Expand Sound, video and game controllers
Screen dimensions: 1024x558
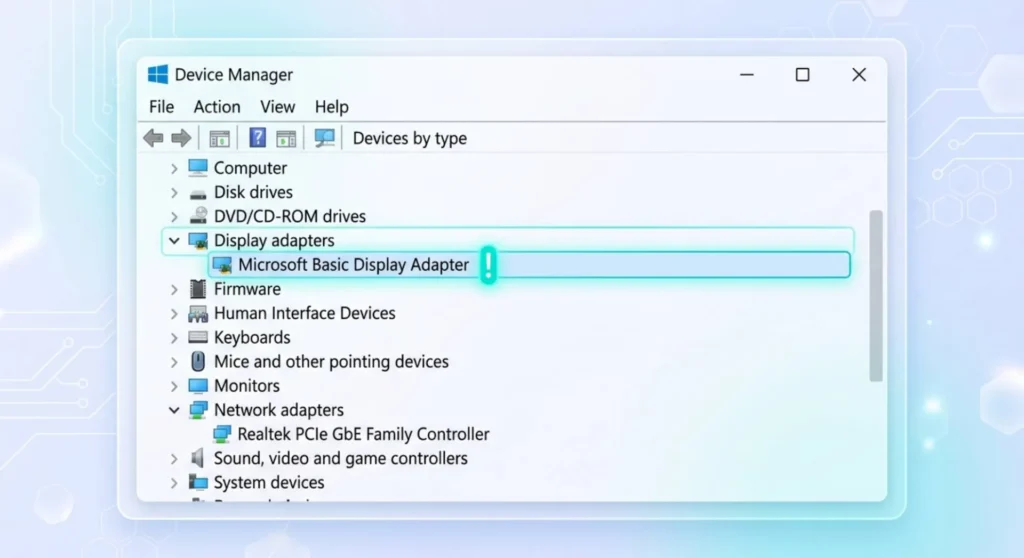[174, 459]
